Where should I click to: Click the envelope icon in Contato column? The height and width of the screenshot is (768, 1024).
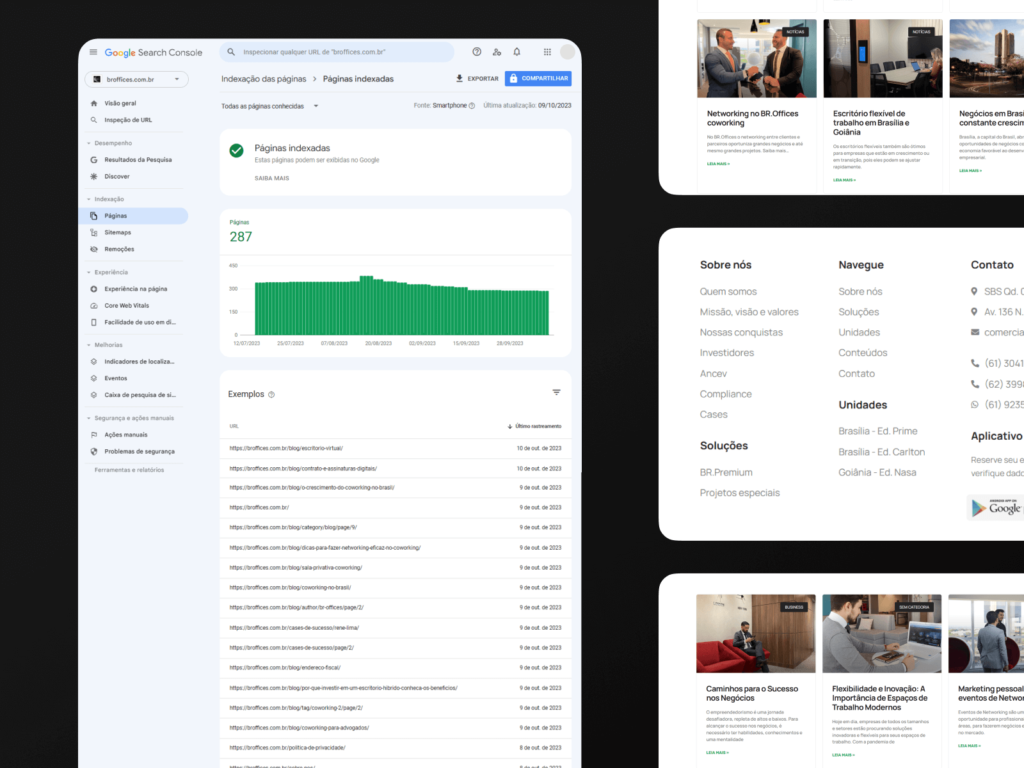coord(975,332)
